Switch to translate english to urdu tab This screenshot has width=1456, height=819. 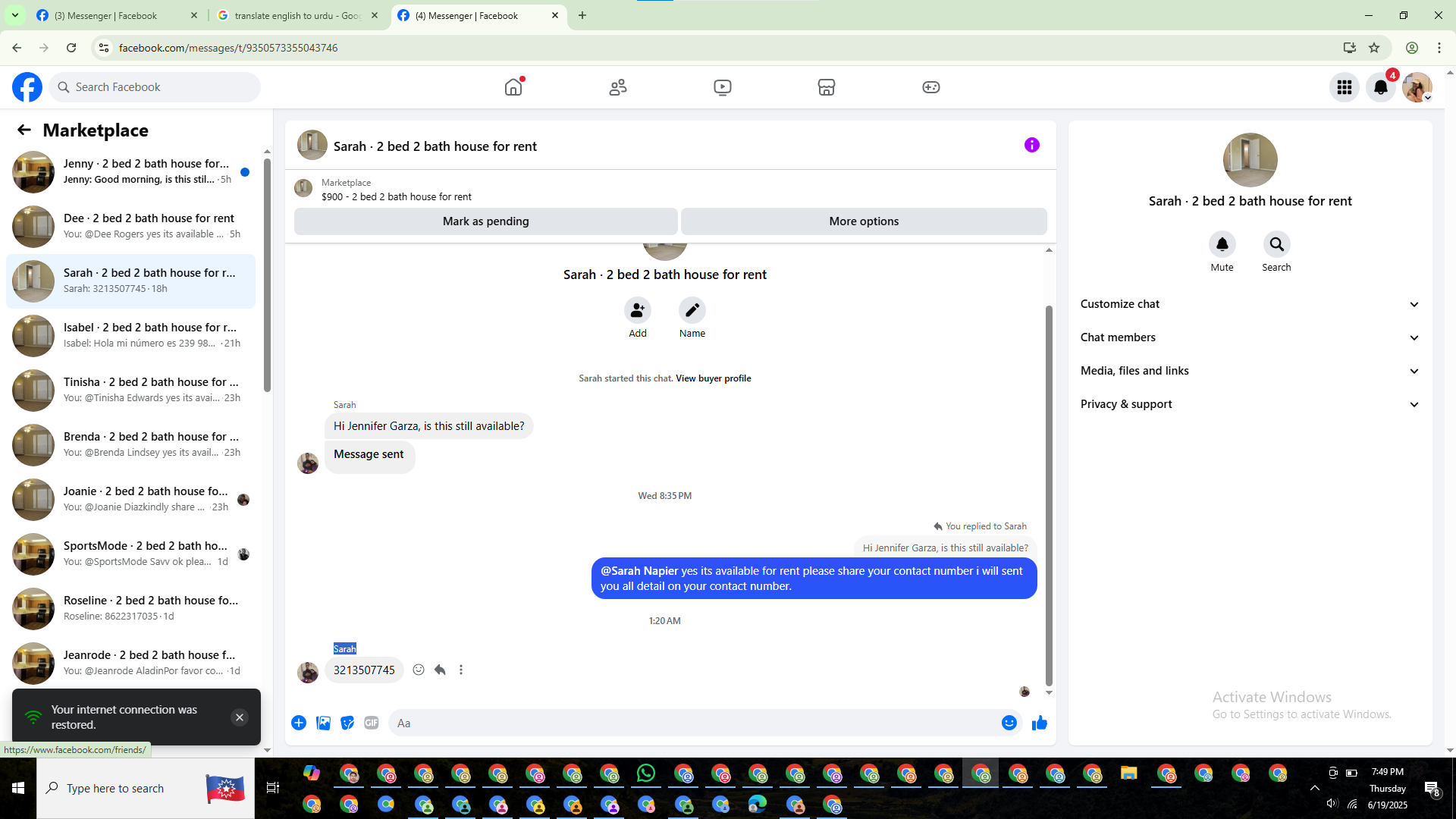click(297, 15)
